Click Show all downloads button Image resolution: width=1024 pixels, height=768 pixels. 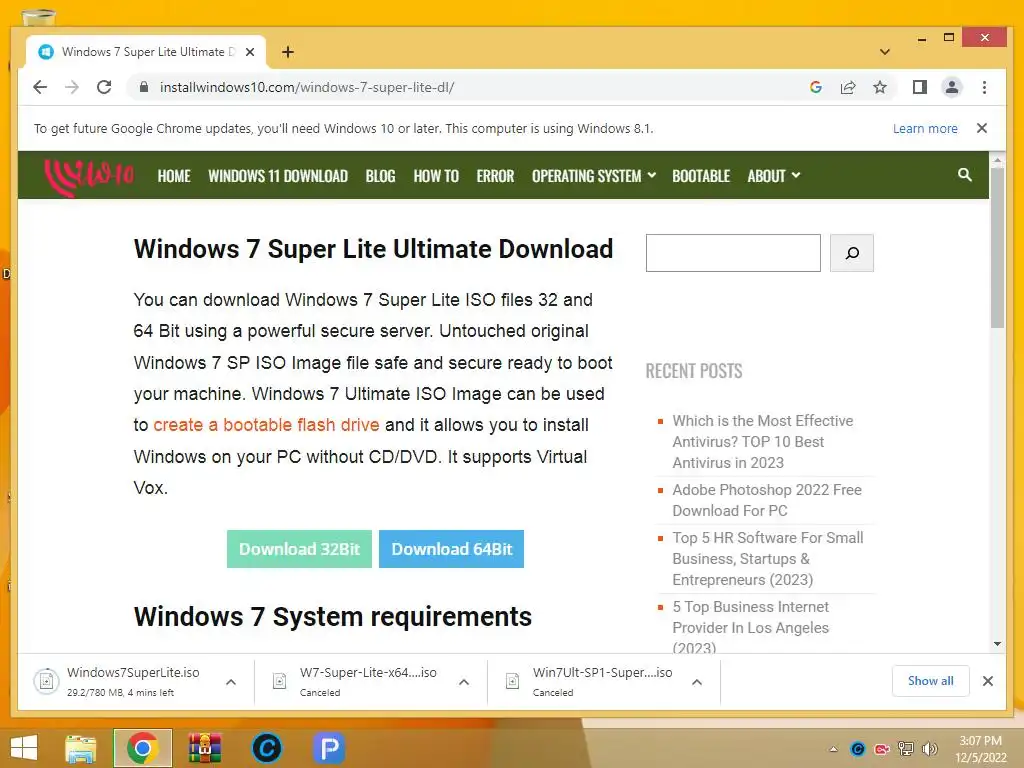point(930,681)
